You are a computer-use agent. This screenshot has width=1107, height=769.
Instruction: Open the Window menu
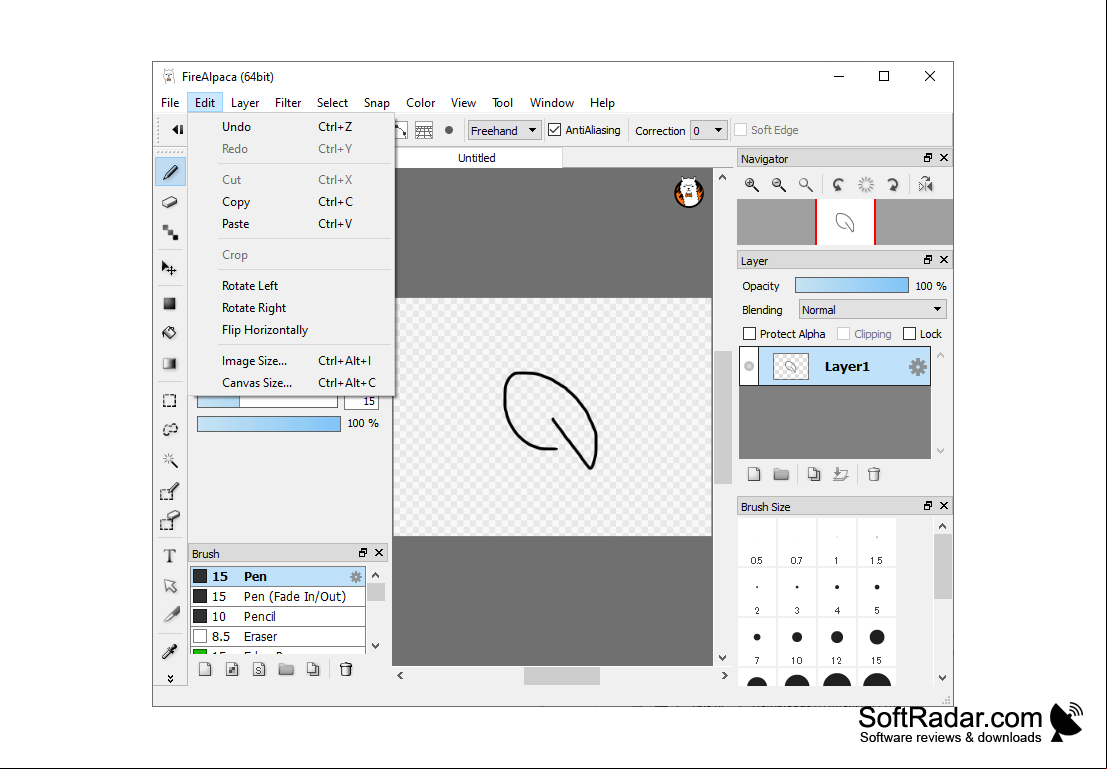pos(551,103)
